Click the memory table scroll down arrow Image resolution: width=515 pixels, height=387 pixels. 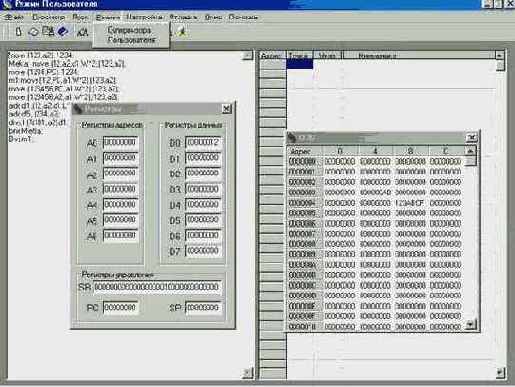click(x=470, y=323)
